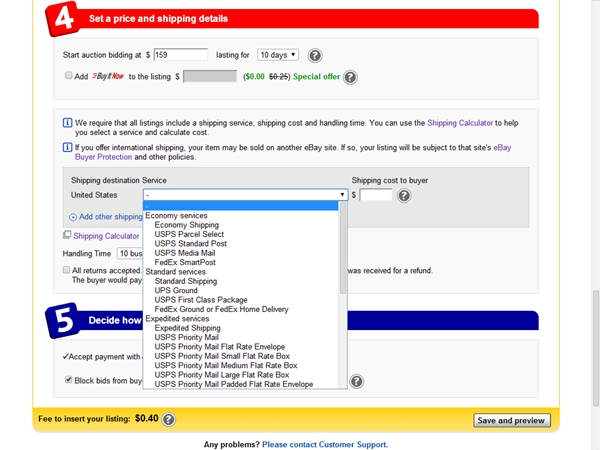Choose UPS Ground service
This screenshot has width=600, height=450.
point(176,290)
